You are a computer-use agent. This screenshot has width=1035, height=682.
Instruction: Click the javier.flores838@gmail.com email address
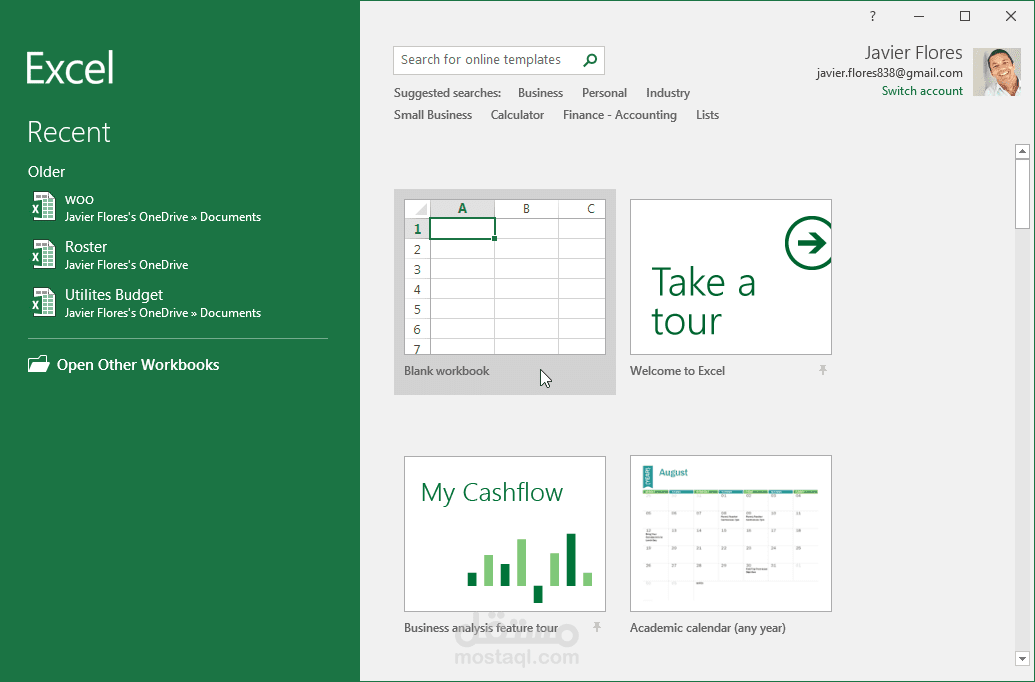click(x=889, y=73)
